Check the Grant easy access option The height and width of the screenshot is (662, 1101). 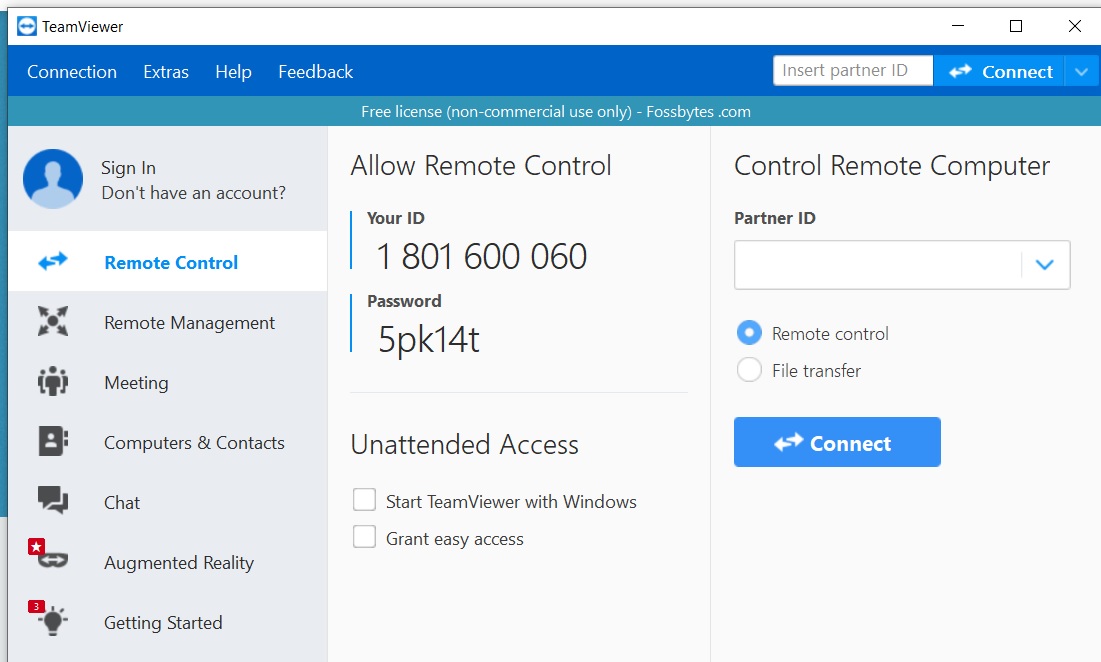[364, 538]
